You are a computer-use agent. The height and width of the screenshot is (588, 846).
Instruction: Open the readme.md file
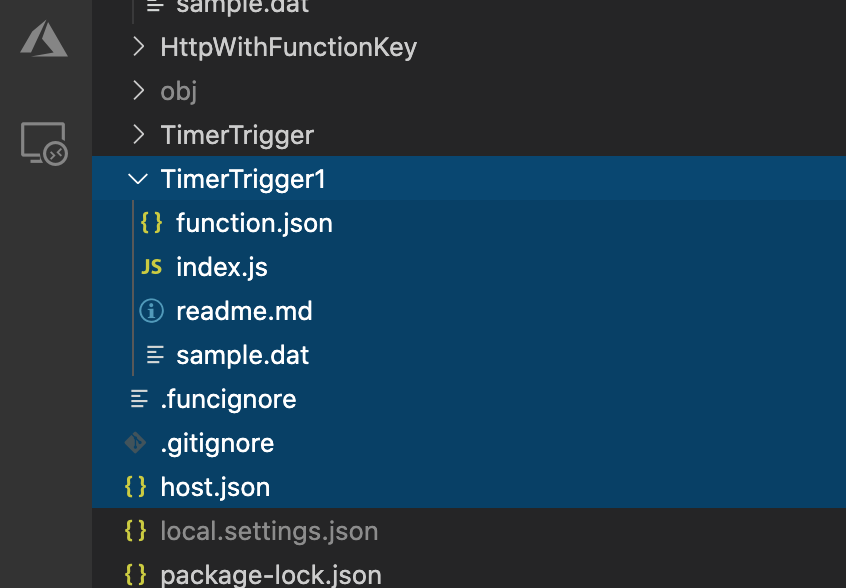tap(244, 311)
